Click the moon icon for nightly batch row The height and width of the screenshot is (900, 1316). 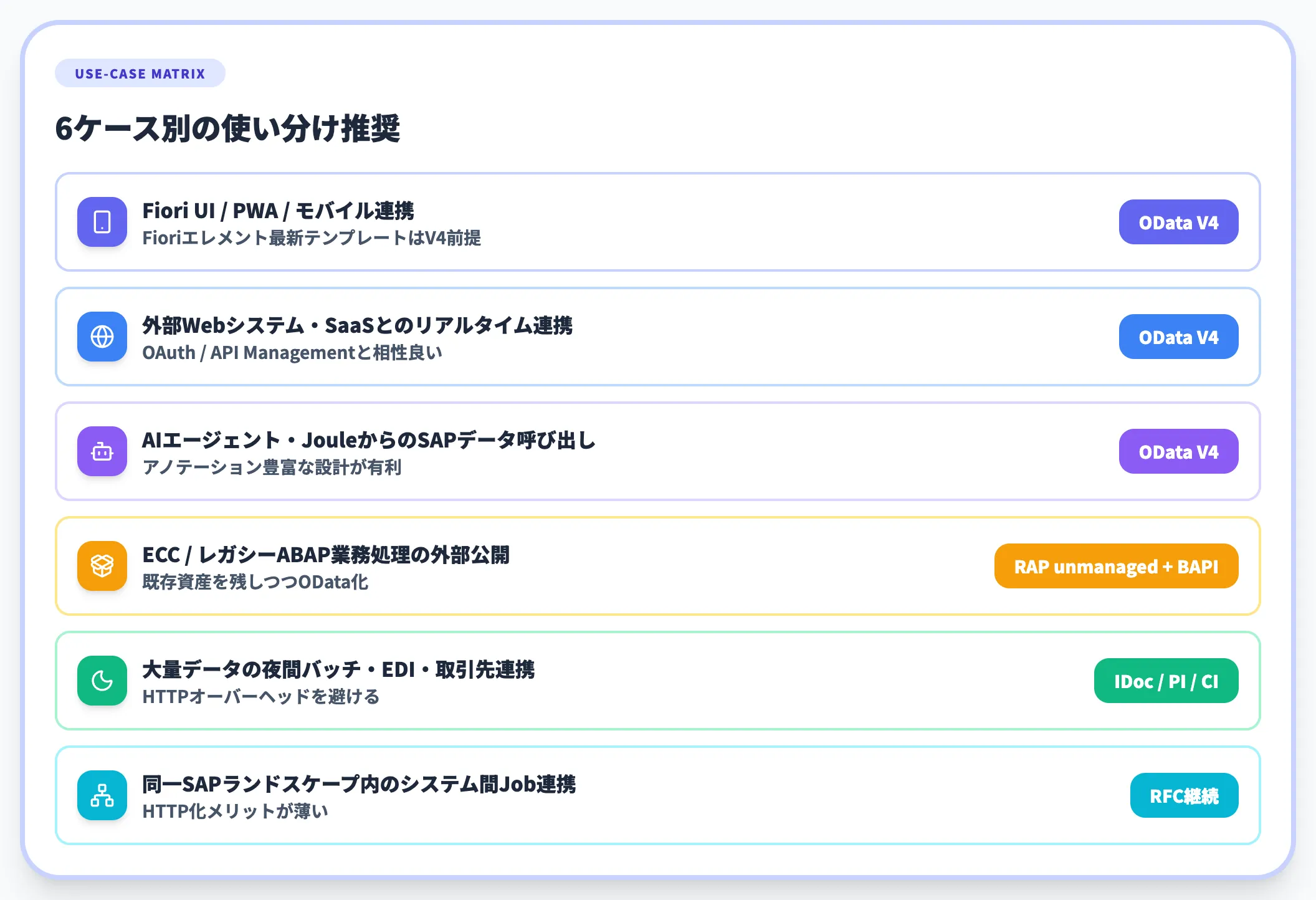click(102, 681)
